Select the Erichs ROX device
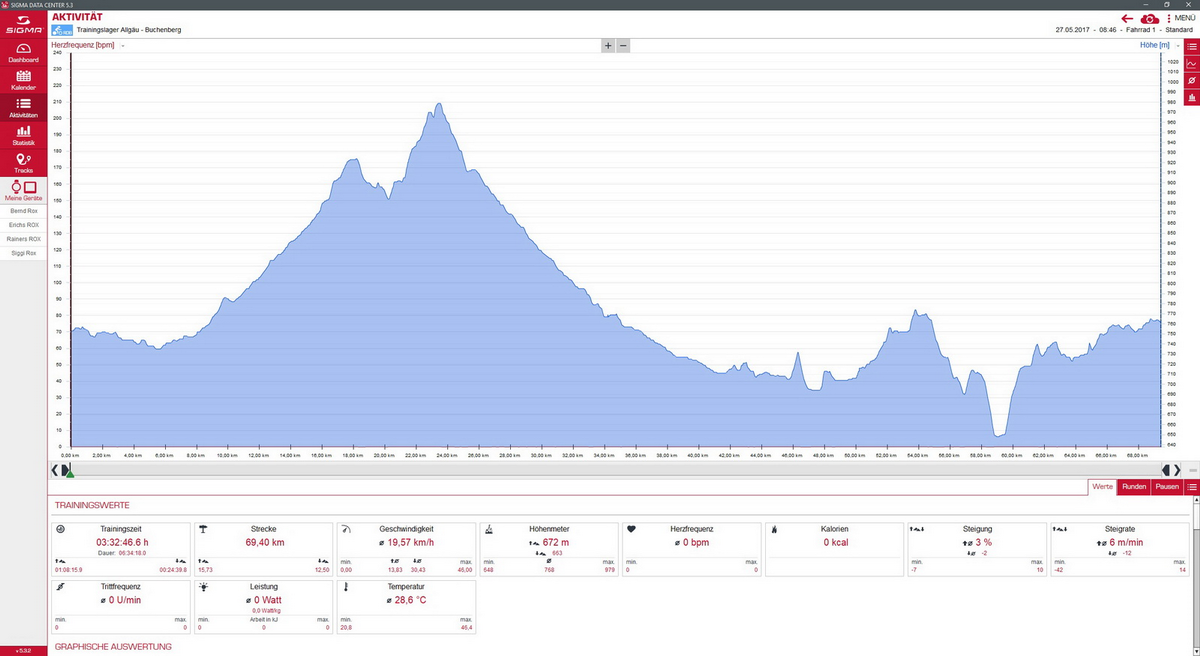 [24, 225]
